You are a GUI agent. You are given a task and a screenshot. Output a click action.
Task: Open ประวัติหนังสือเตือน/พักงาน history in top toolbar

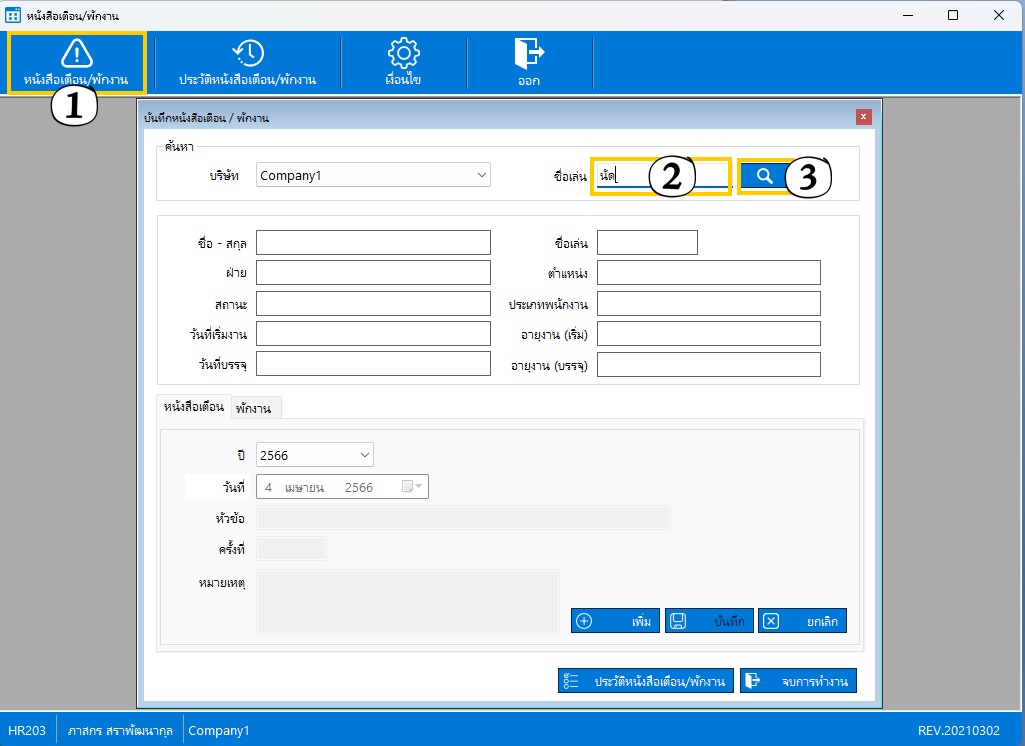[x=248, y=62]
